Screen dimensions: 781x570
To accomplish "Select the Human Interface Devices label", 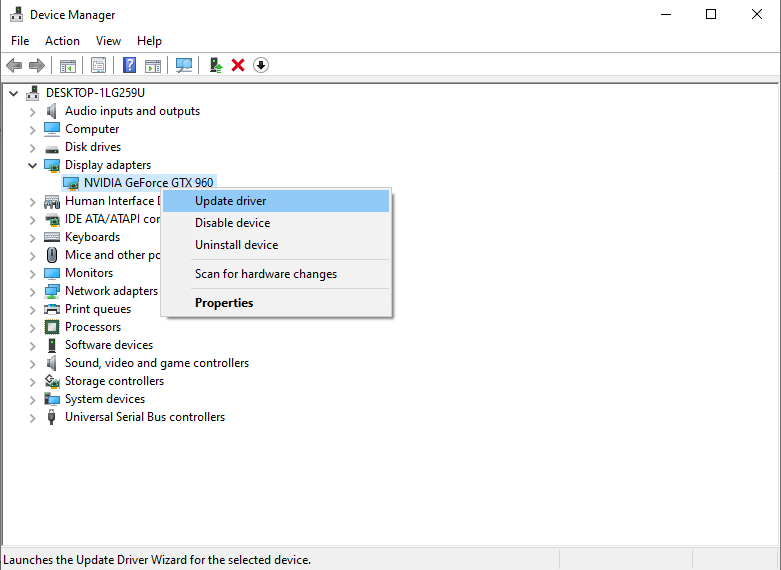I will tap(112, 201).
